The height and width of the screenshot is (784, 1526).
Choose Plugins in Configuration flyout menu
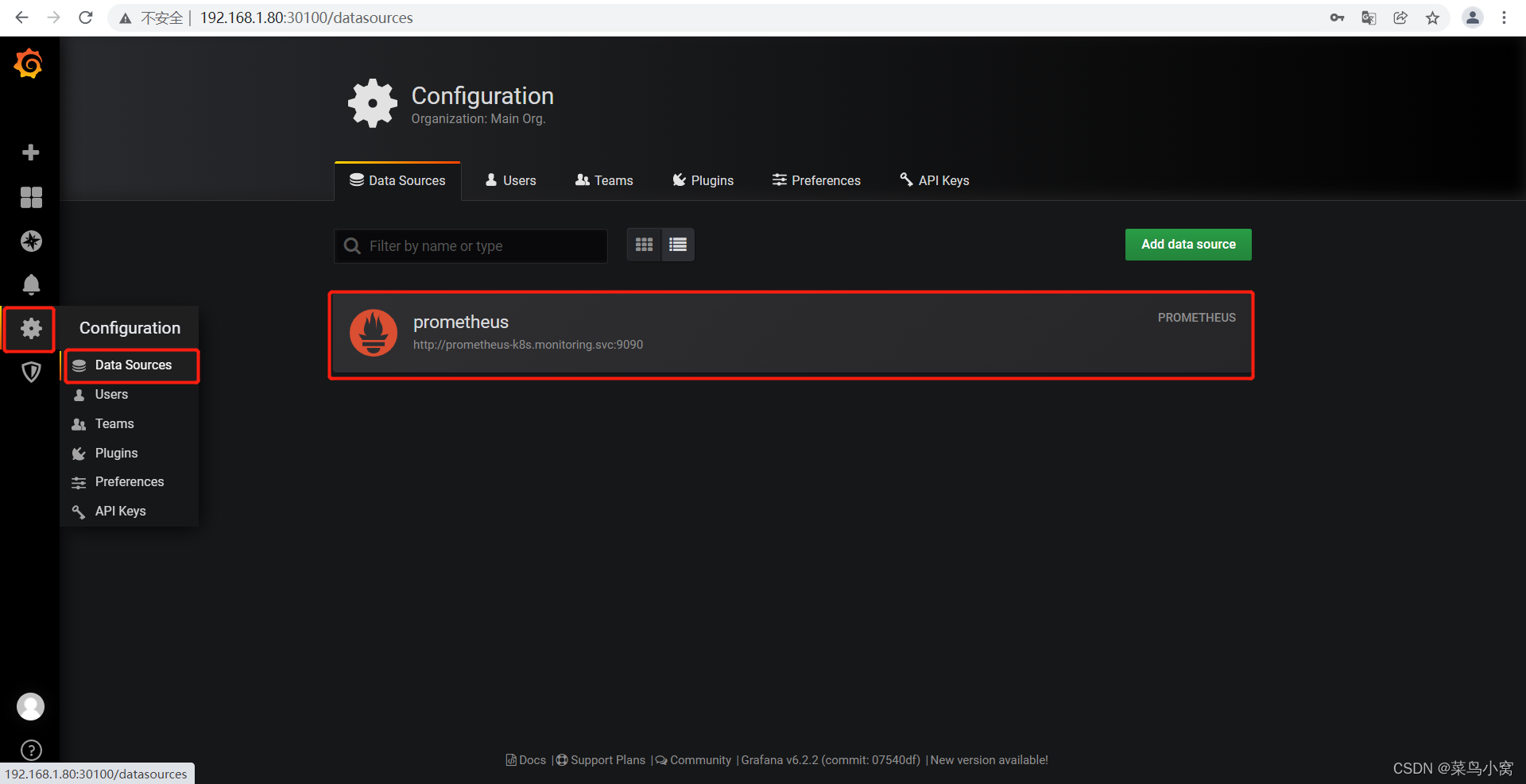click(130, 454)
